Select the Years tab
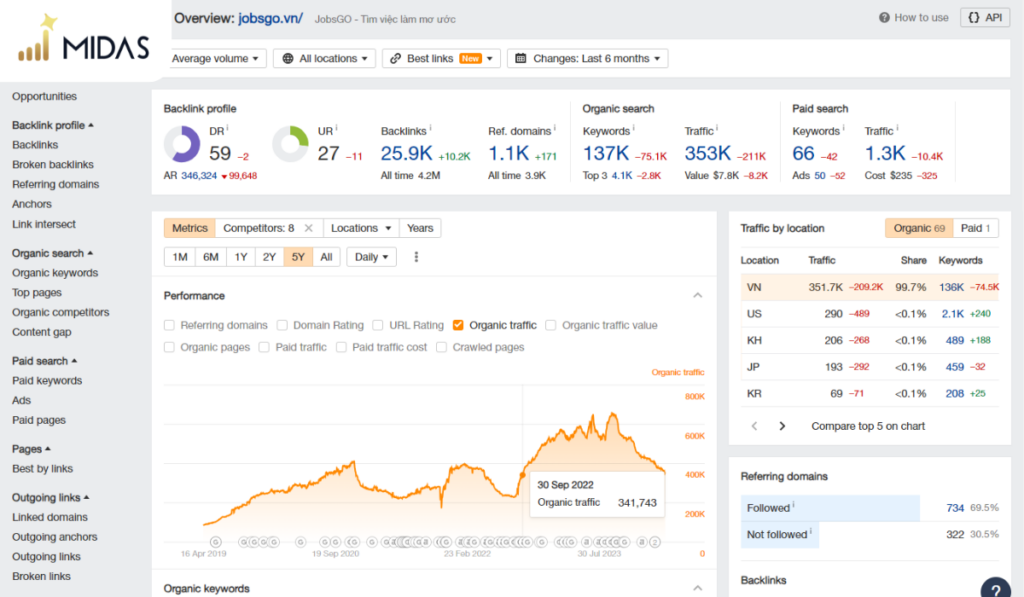 tap(420, 228)
